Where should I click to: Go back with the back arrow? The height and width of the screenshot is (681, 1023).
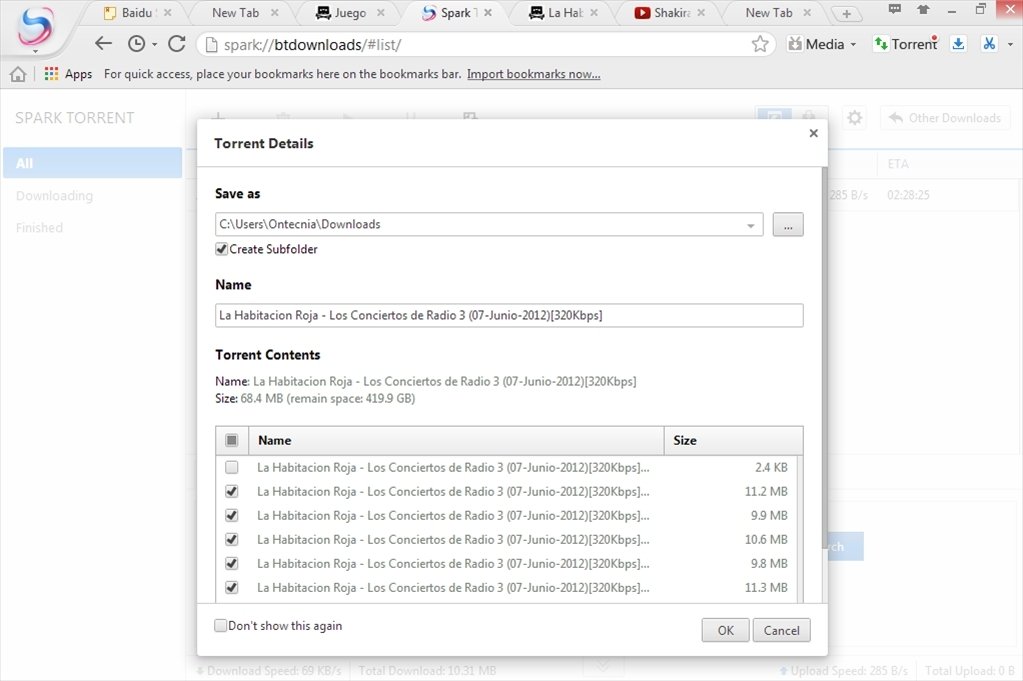click(x=103, y=44)
